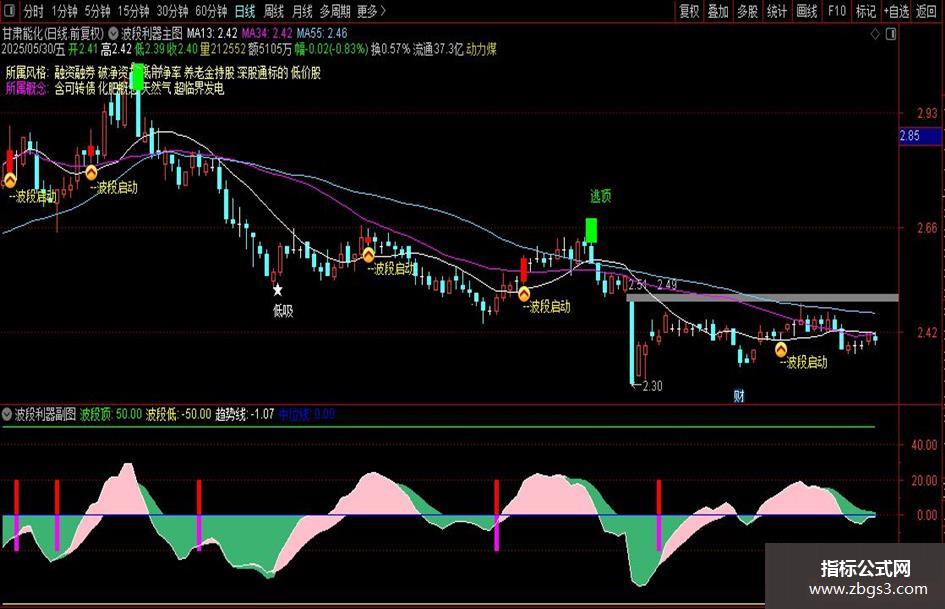Click the panel layout icon left of 分时
The height and width of the screenshot is (609, 945).
[9, 10]
